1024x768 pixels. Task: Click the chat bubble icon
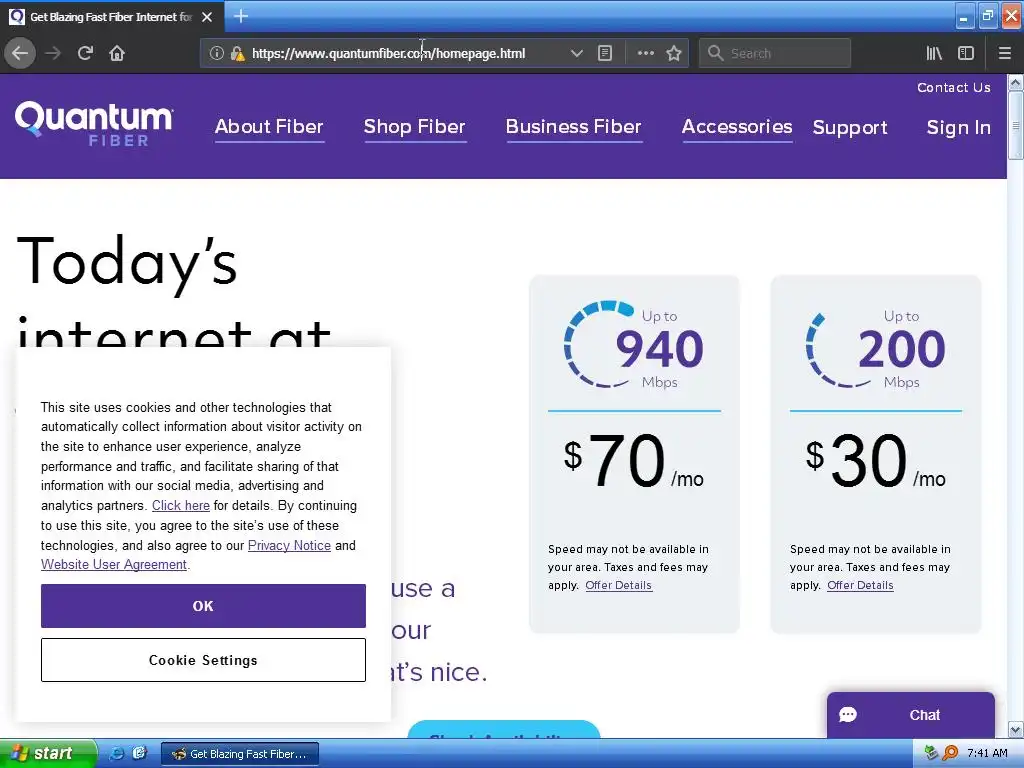[x=848, y=714]
